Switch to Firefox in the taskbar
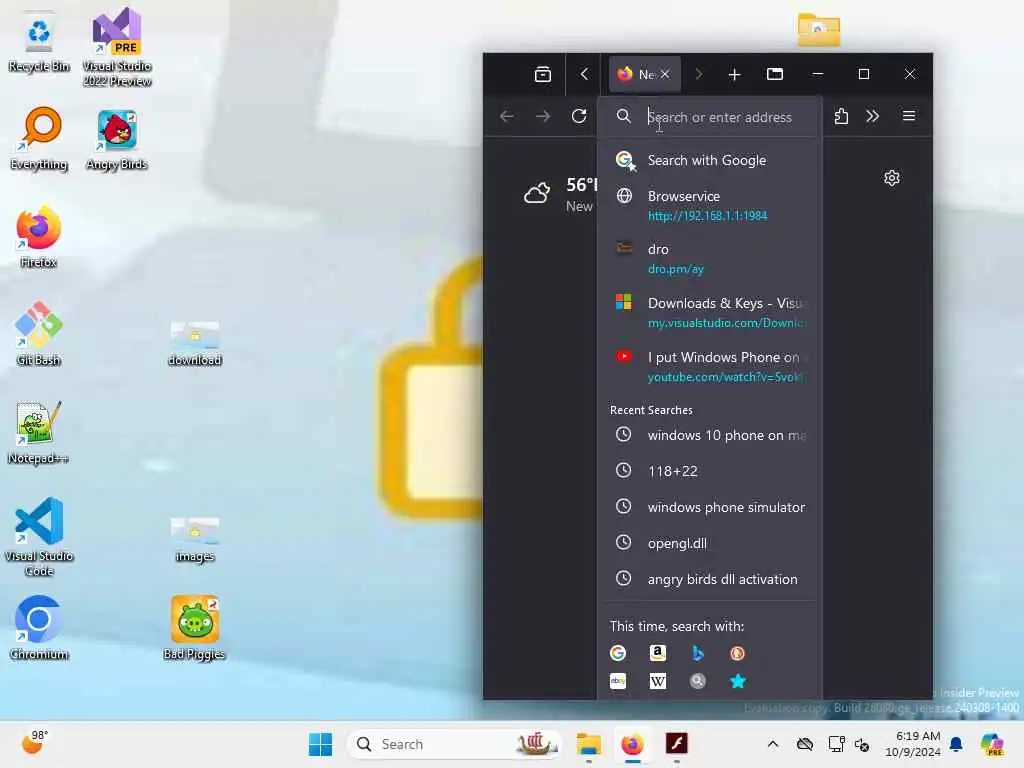 click(632, 744)
